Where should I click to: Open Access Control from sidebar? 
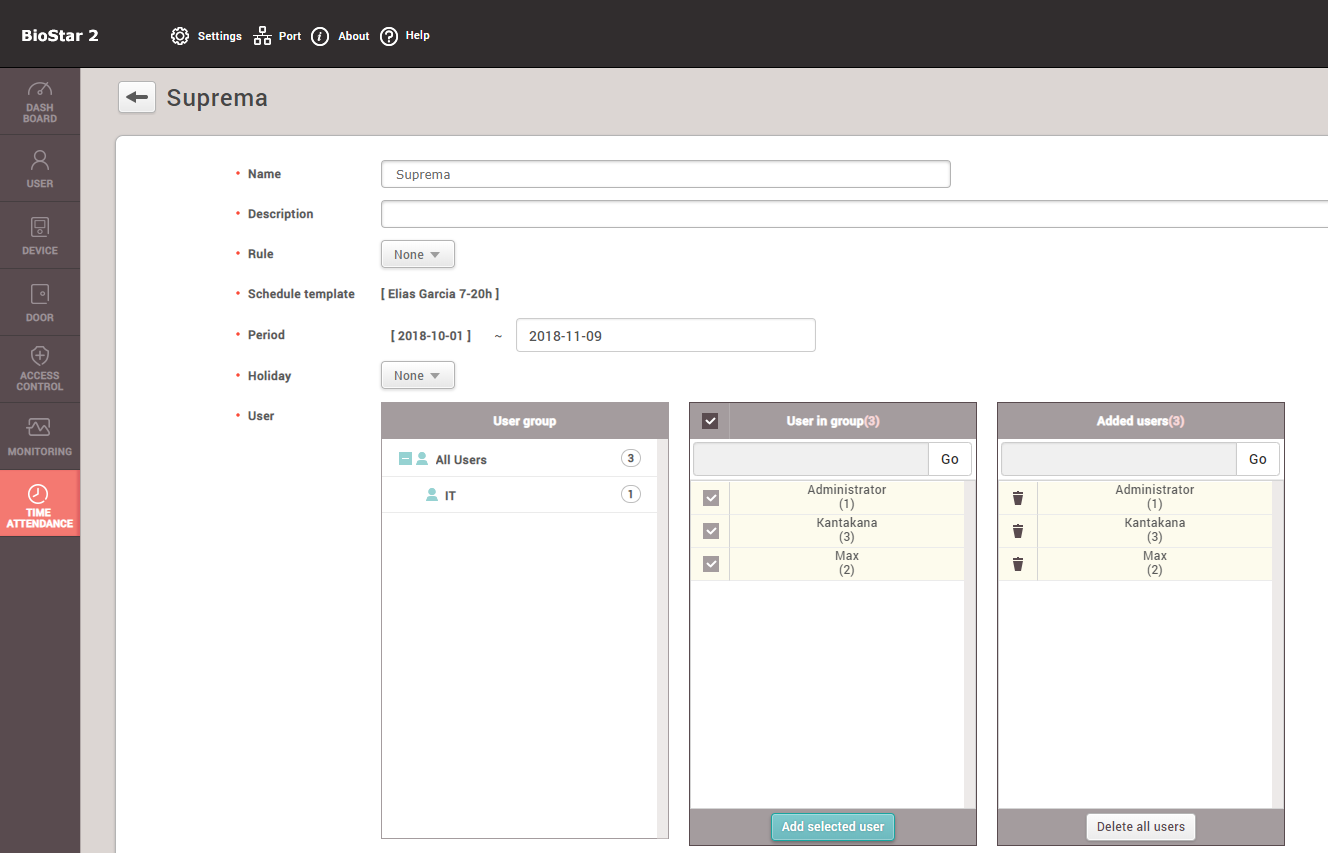coord(40,369)
